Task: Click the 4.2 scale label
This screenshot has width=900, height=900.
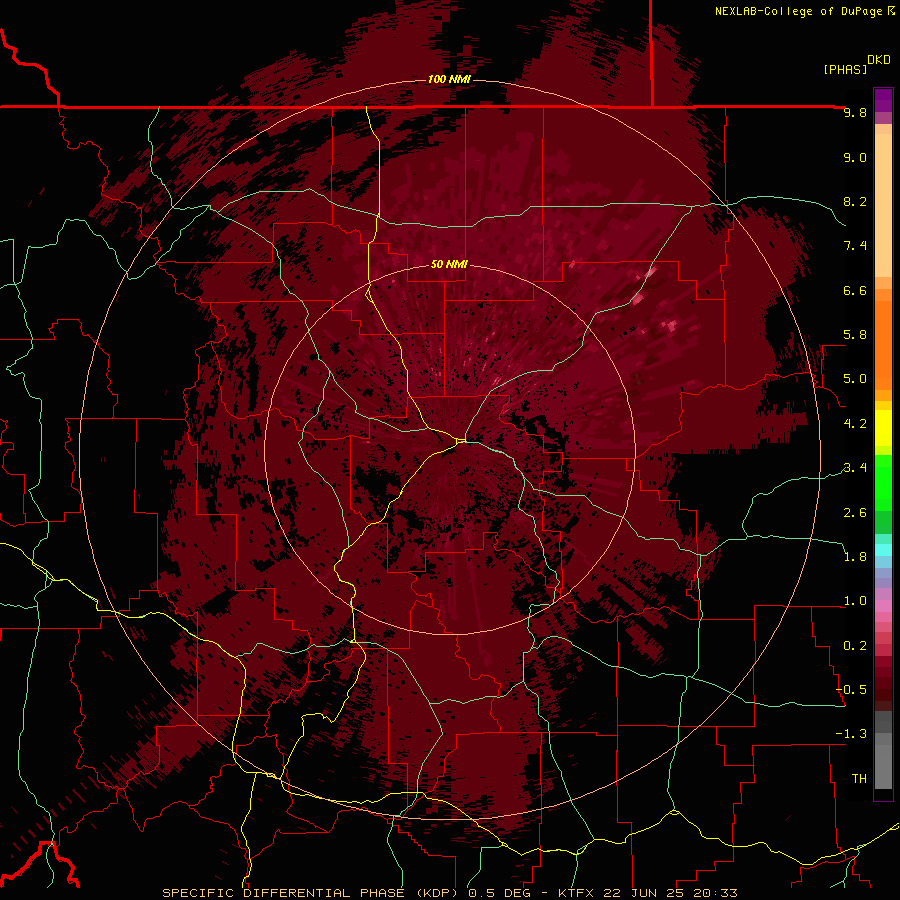Action: coord(855,424)
